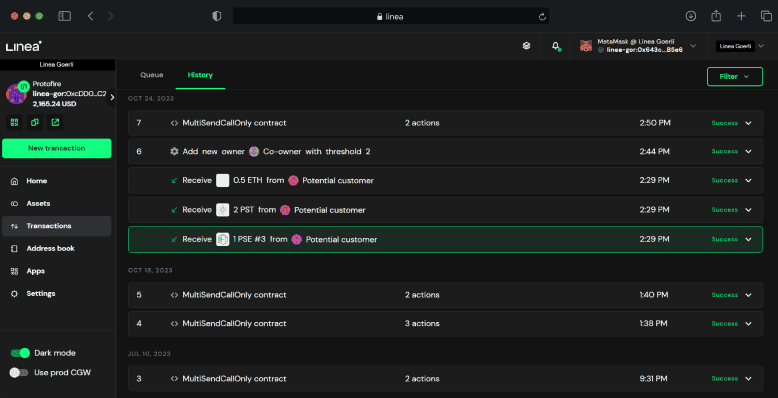Expand transaction 3 at 9:31 PM
The image size is (778, 398).
point(748,379)
